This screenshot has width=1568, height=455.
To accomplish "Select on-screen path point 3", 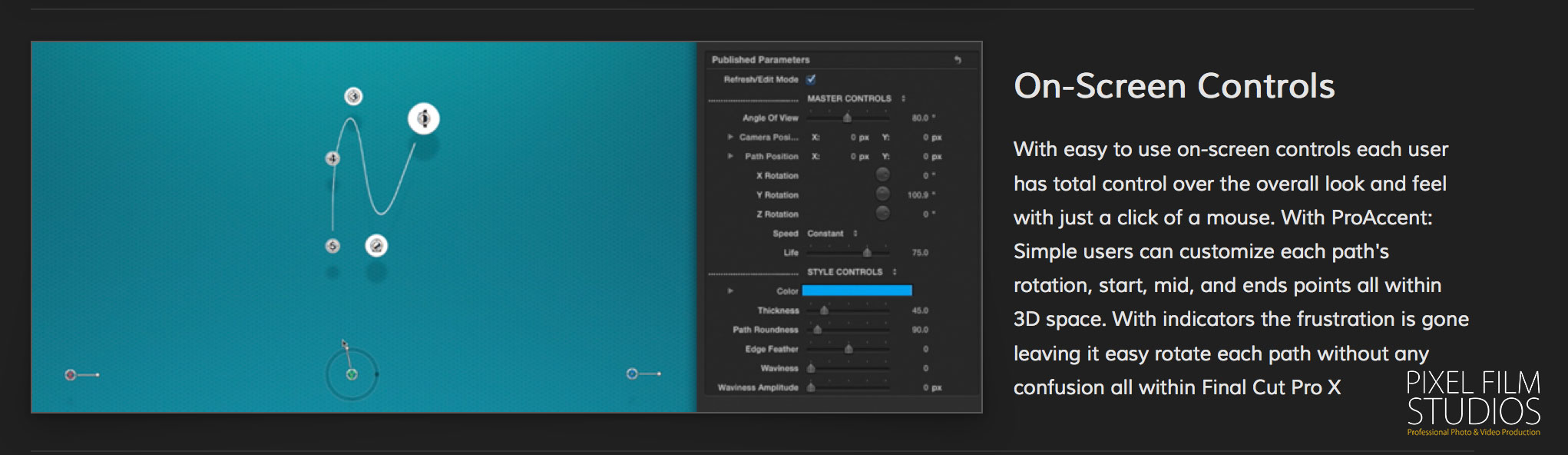I will 353,96.
